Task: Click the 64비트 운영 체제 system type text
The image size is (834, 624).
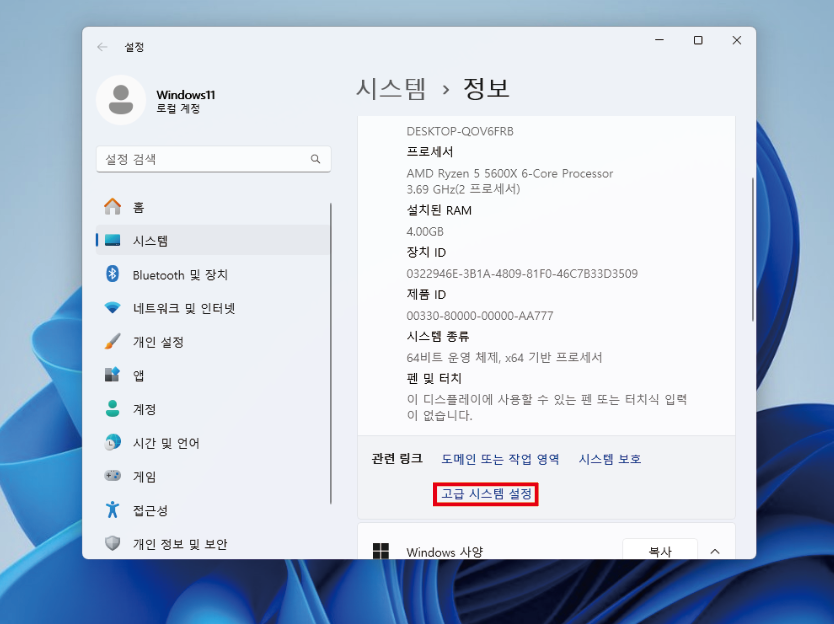Action: pyautogui.click(x=504, y=357)
